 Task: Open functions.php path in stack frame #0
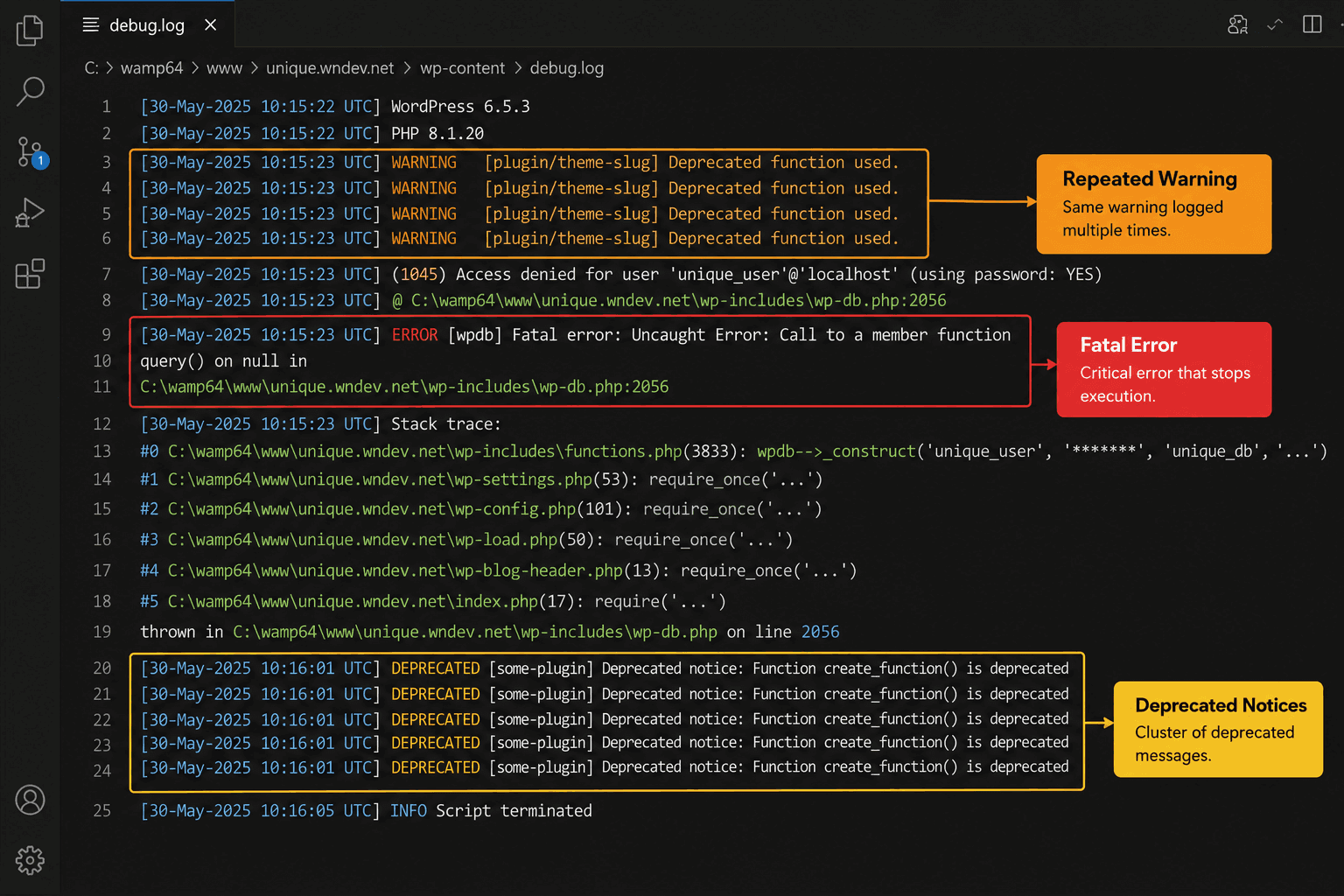tap(425, 451)
